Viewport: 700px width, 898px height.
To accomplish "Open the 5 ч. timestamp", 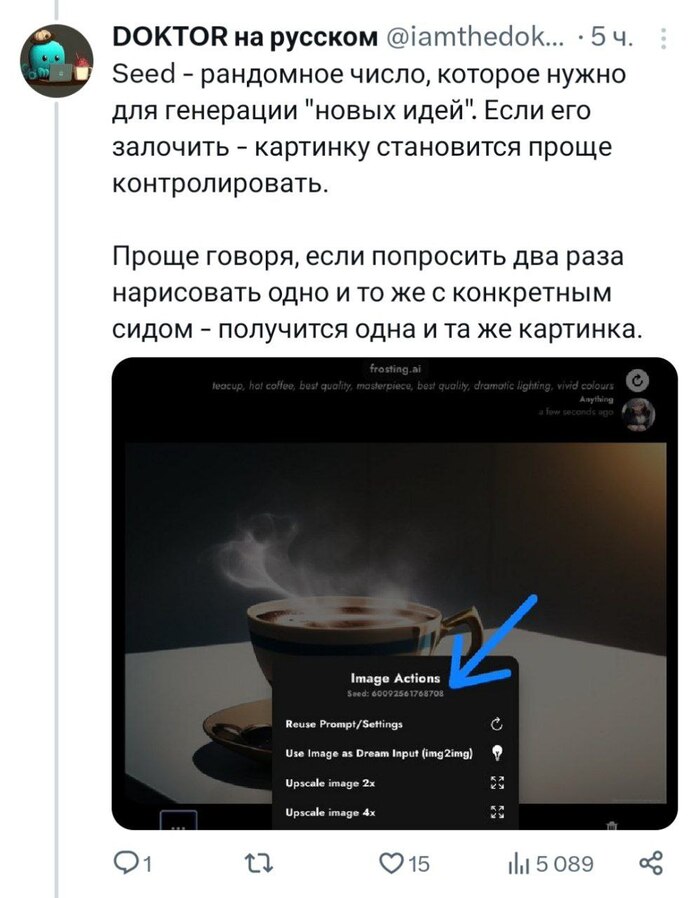I will (612, 37).
